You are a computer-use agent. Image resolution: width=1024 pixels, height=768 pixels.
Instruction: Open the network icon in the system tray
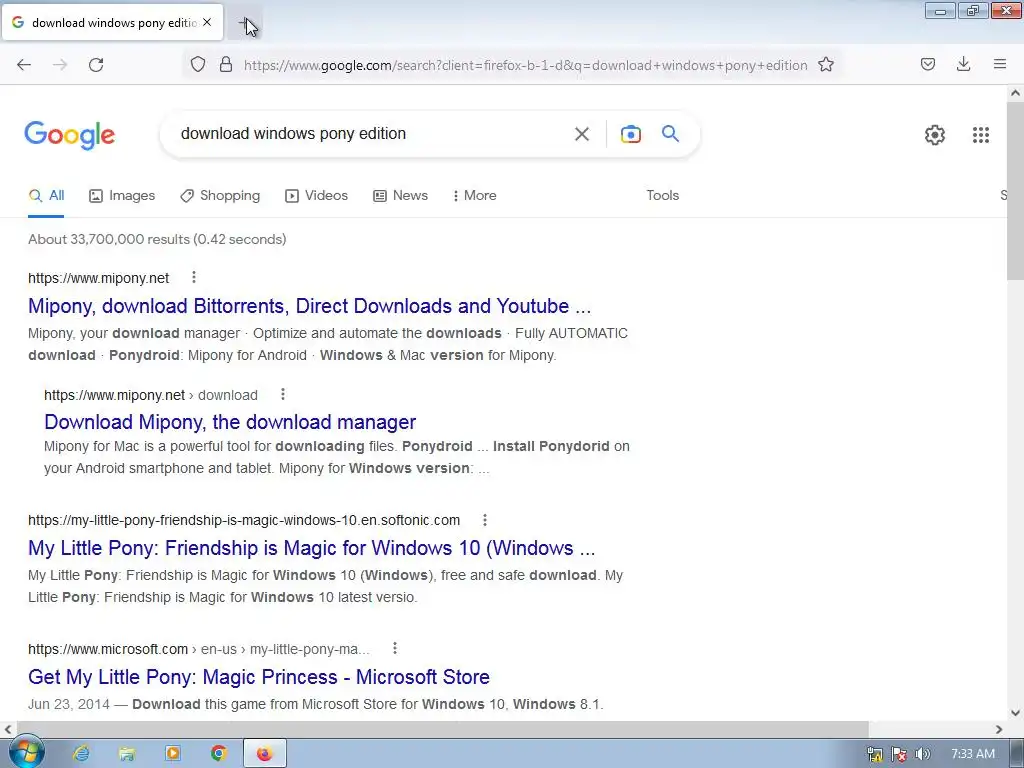(x=875, y=754)
